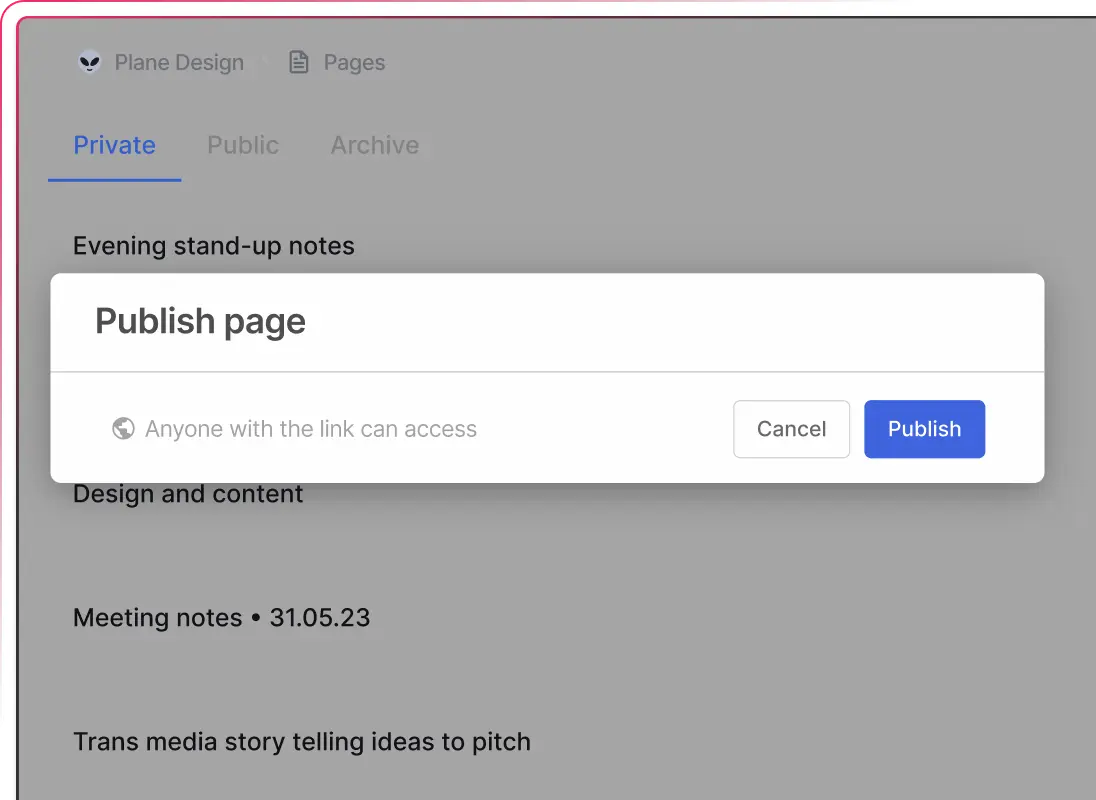
Task: Click the Publish page dialog title
Action: pyautogui.click(x=200, y=321)
